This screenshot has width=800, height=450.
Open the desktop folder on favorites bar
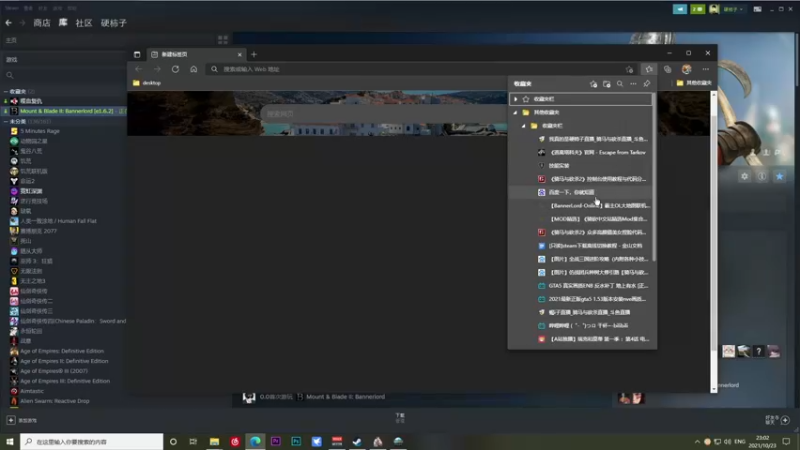pos(147,83)
